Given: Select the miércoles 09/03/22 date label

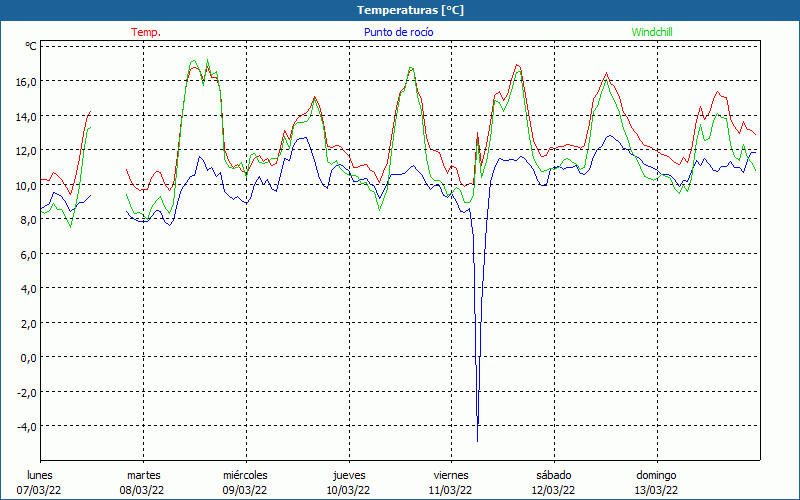Looking at the screenshot, I should (x=245, y=482).
